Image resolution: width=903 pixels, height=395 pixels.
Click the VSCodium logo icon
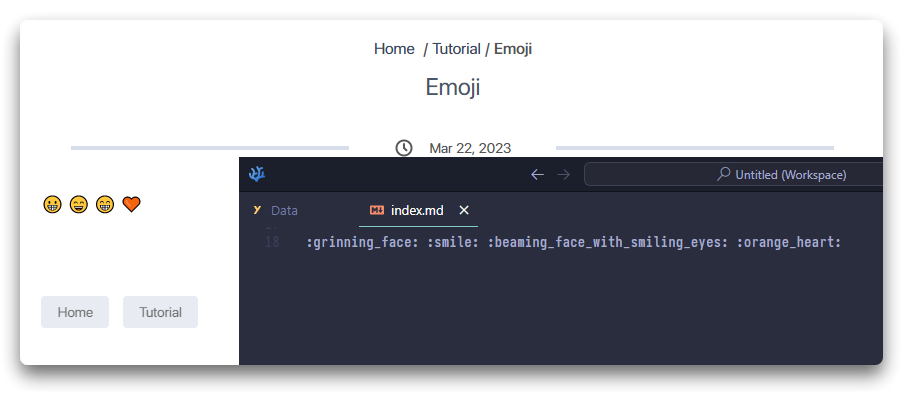pos(257,174)
